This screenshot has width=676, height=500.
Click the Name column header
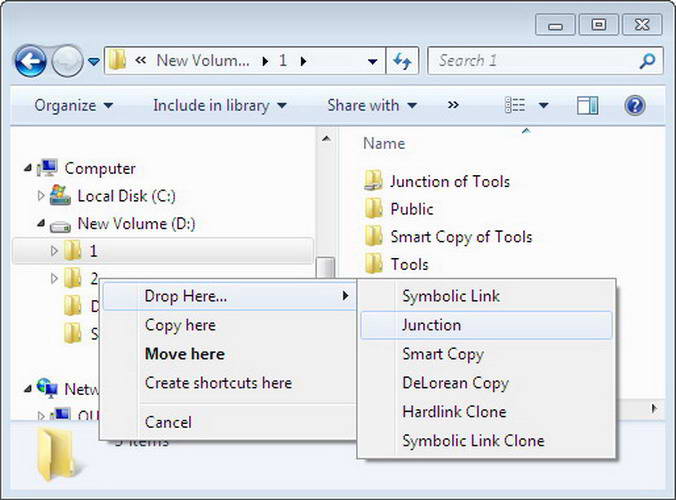point(384,144)
